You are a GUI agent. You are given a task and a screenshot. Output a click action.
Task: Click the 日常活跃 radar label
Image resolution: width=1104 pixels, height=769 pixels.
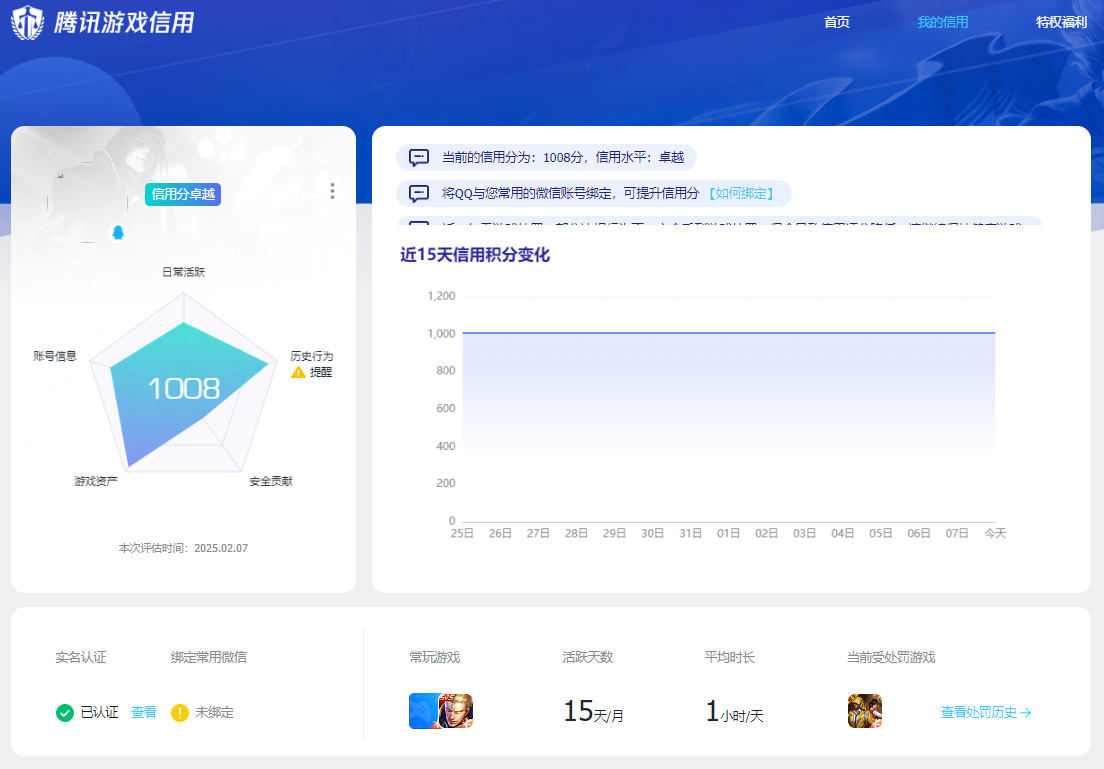tap(183, 272)
